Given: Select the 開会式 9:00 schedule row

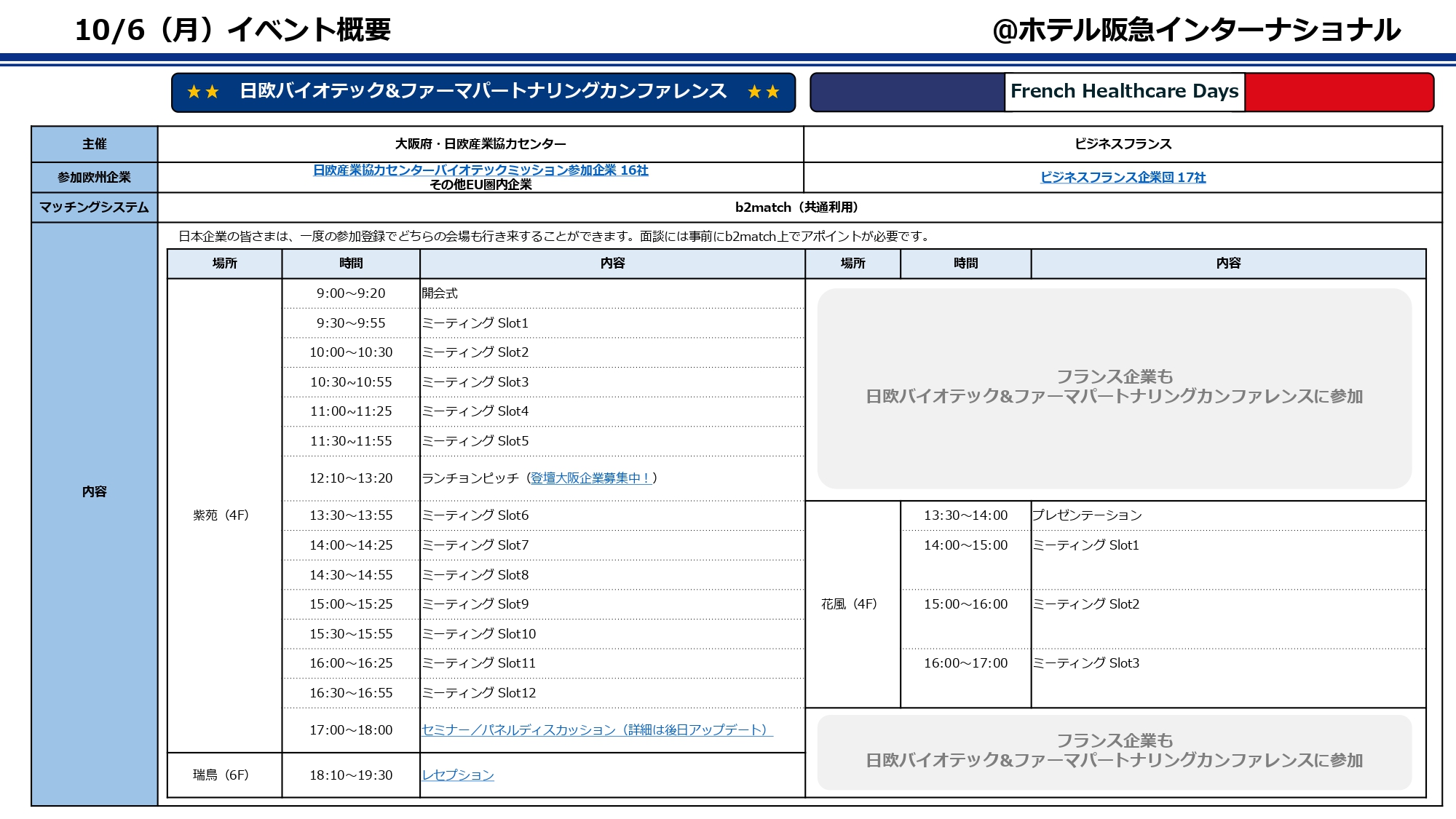Looking at the screenshot, I should click(440, 293).
